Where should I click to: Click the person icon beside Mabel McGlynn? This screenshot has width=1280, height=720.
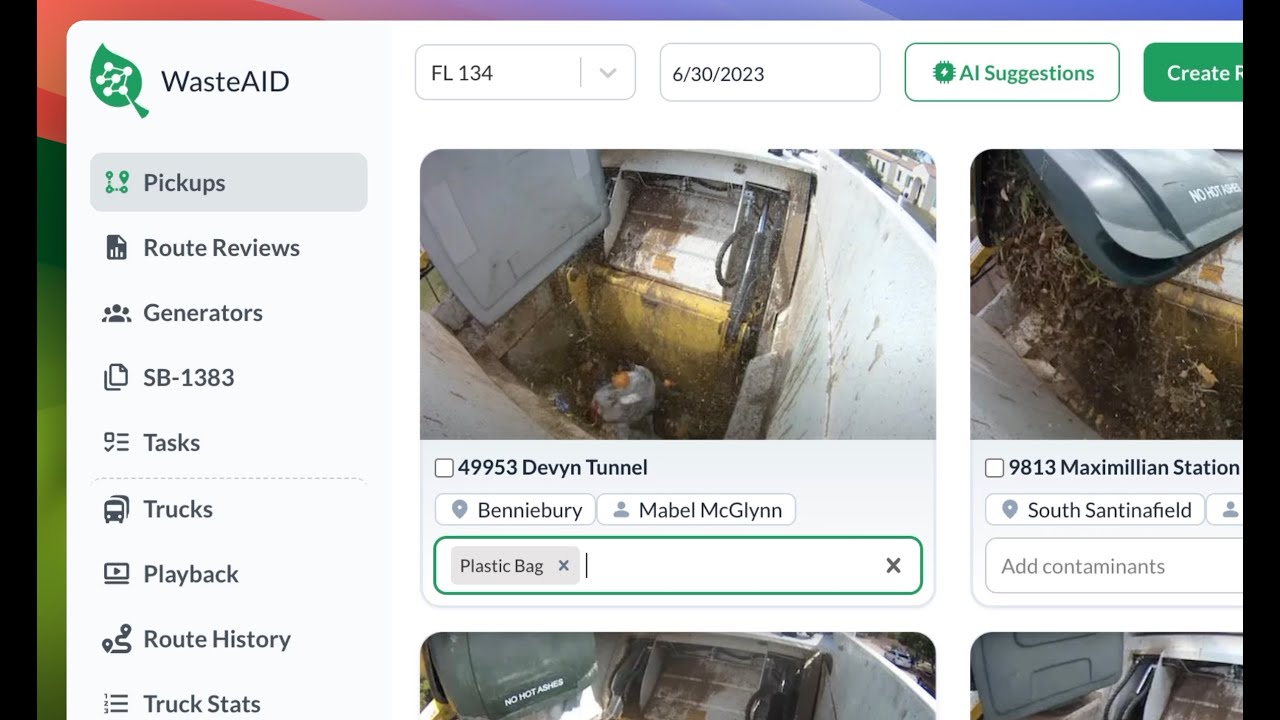(621, 510)
